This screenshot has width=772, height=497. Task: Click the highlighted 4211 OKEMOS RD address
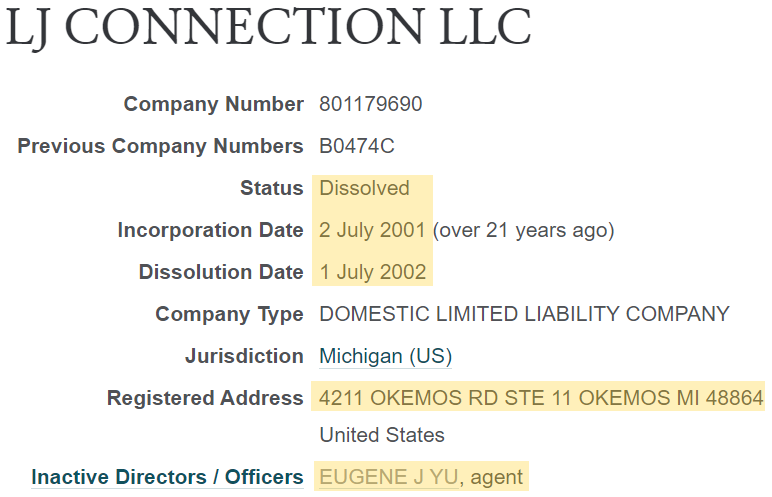pos(541,398)
